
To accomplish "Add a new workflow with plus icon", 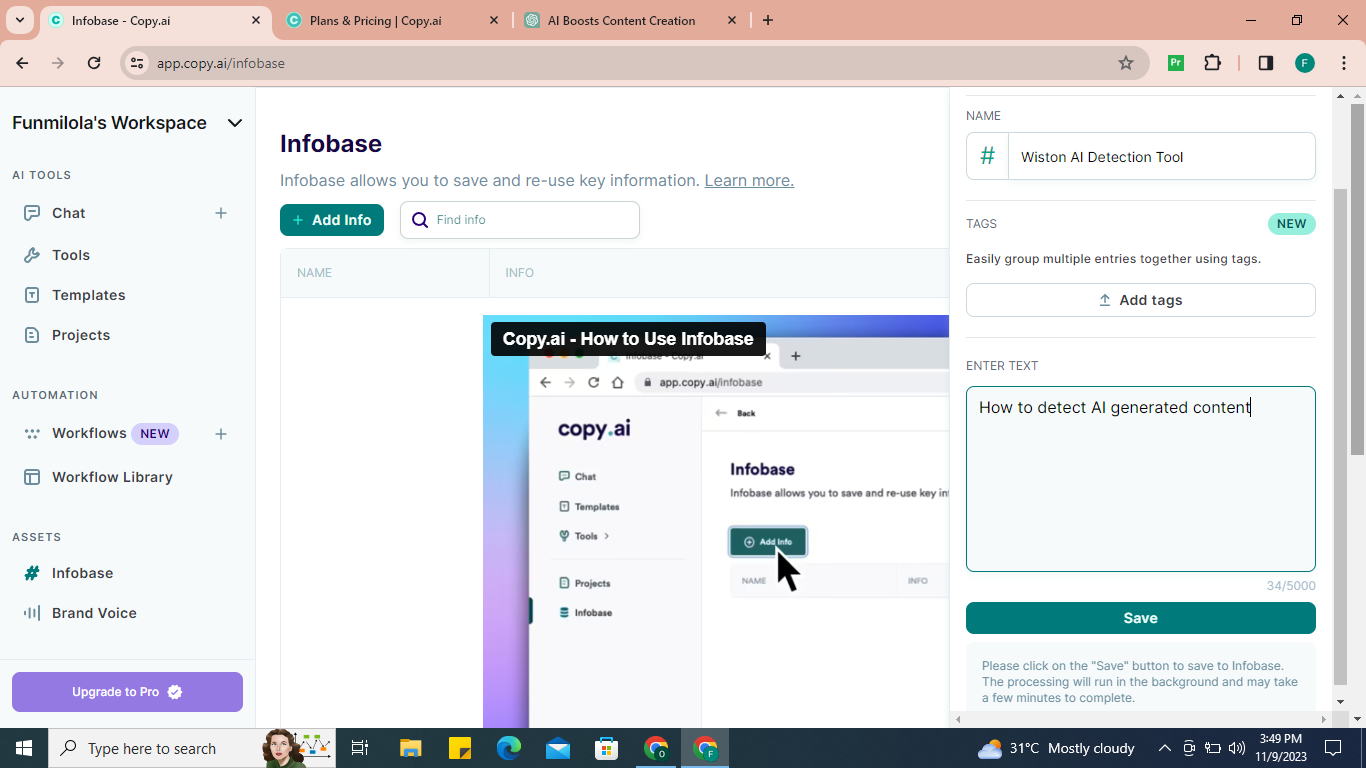I will (x=221, y=433).
